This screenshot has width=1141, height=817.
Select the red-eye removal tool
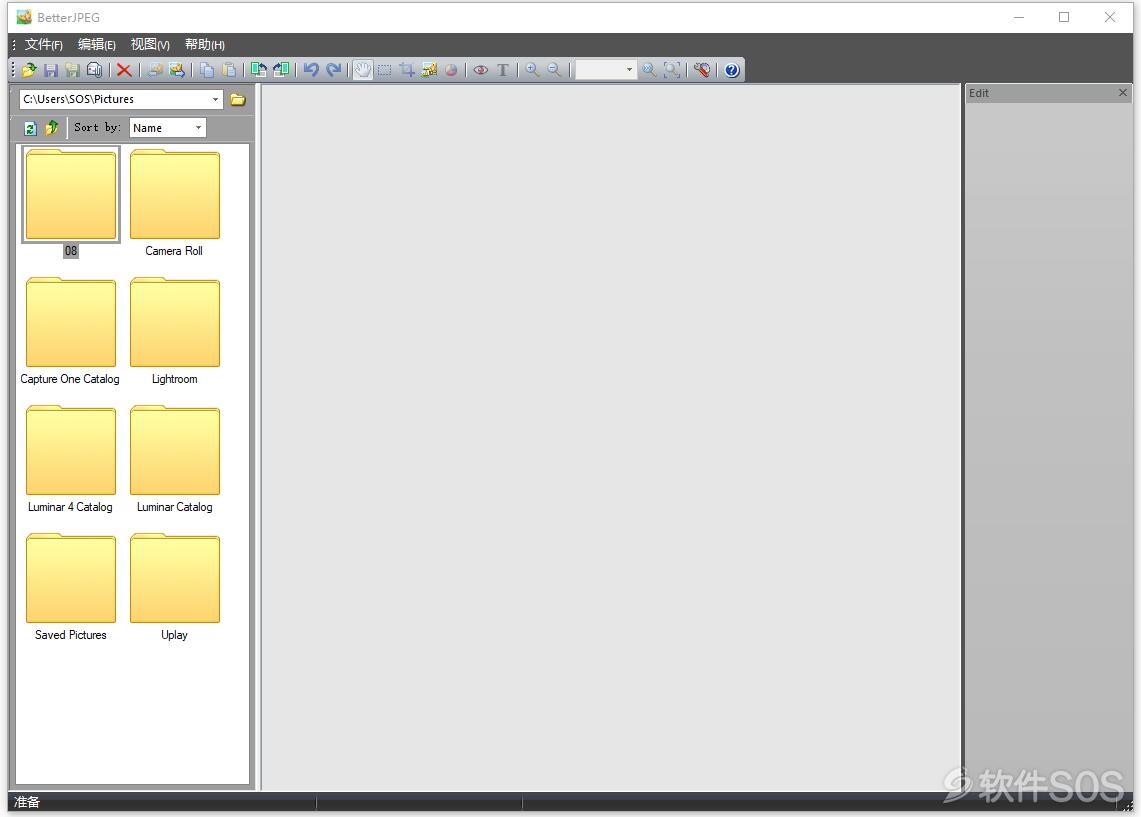click(x=481, y=70)
